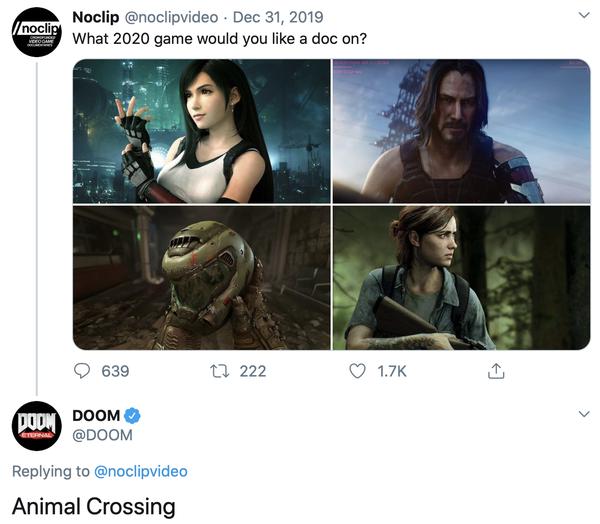The image size is (600, 524).
Task: Click the reply speech bubble icon
Action: [82, 371]
